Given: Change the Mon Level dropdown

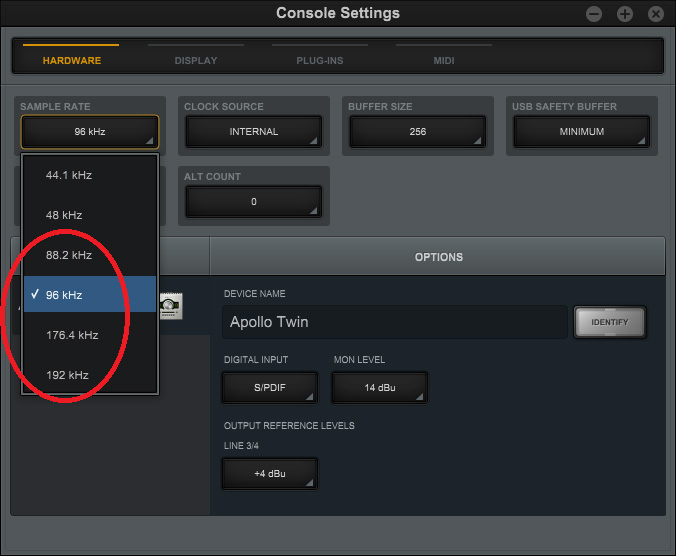Looking at the screenshot, I should (380, 387).
